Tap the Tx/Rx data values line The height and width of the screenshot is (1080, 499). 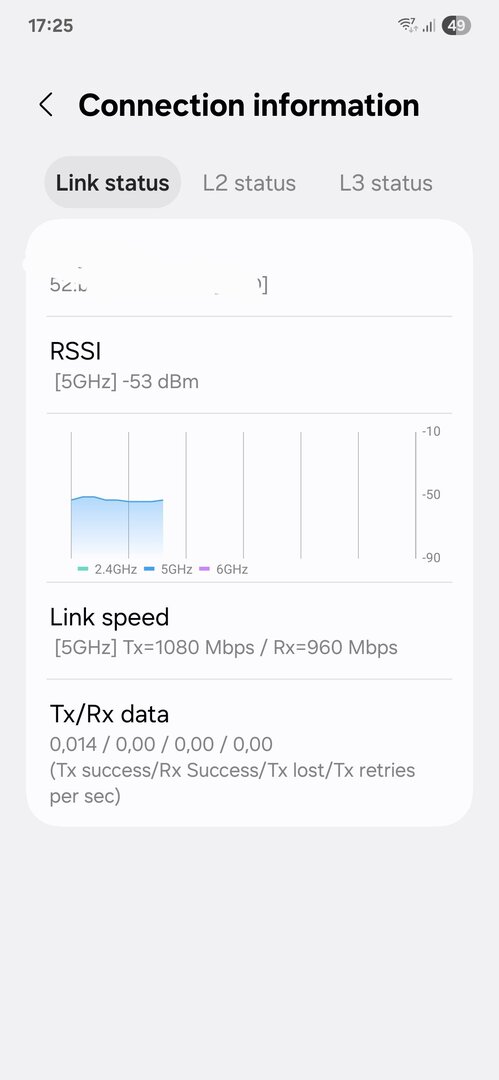click(x=161, y=745)
